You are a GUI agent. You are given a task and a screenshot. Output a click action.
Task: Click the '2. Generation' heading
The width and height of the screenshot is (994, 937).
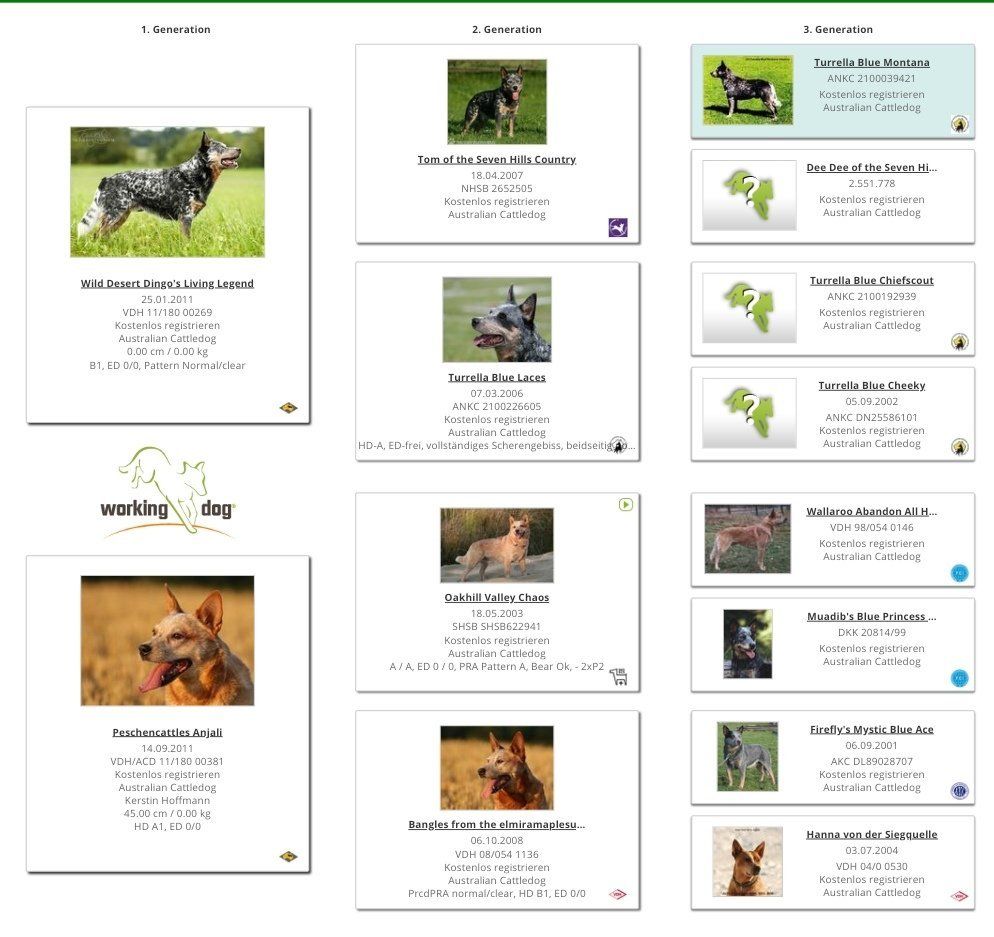click(x=507, y=29)
